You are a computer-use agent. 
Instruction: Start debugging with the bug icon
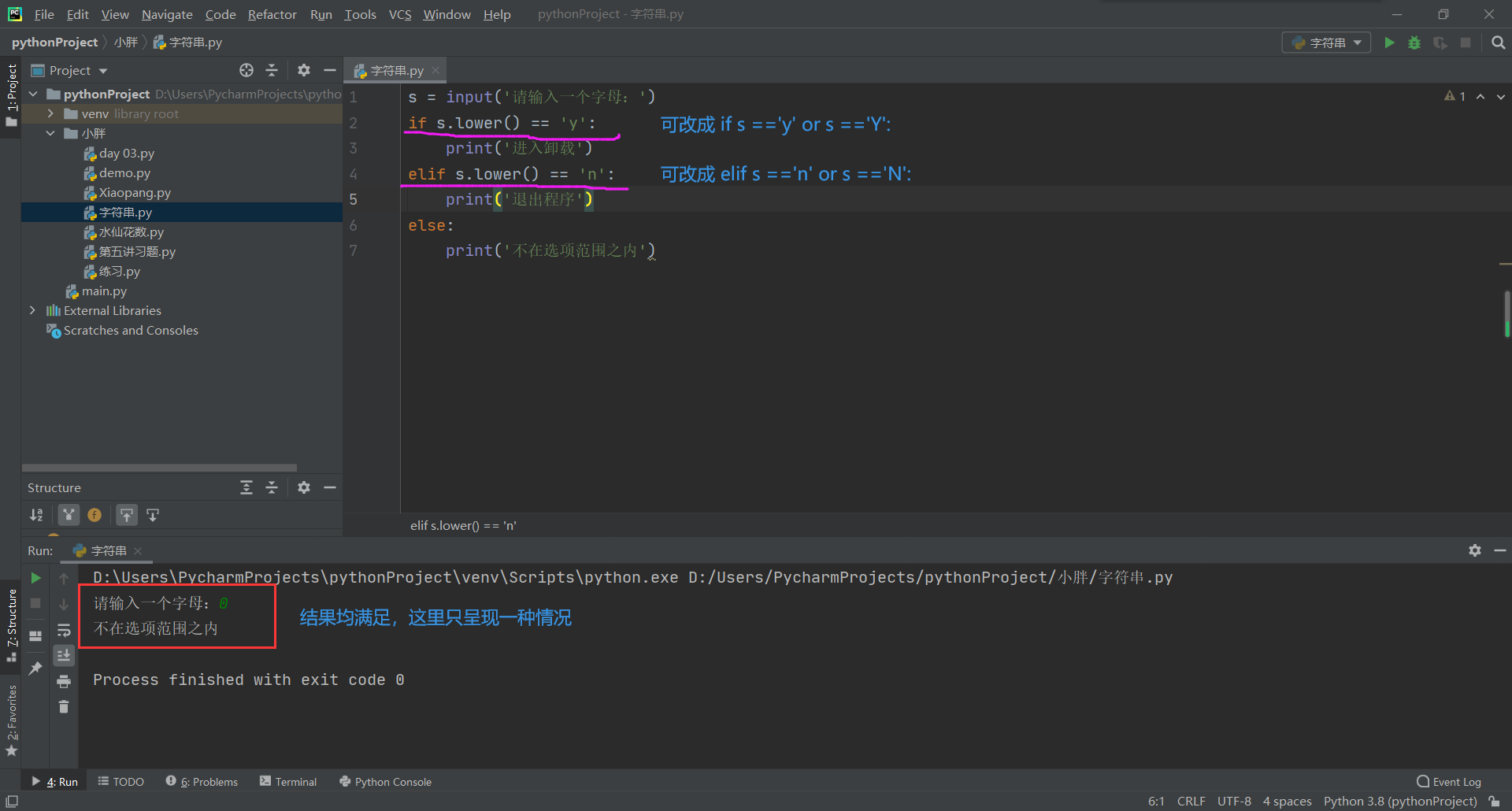pos(1414,43)
